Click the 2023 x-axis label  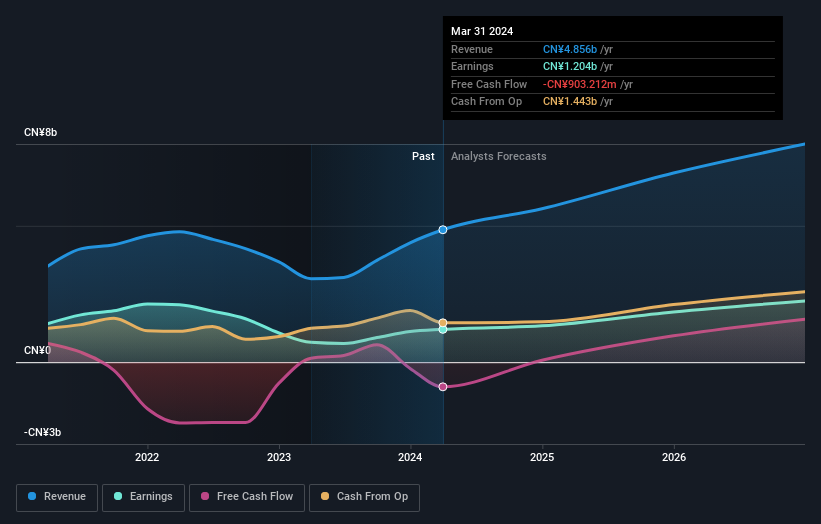coord(279,457)
